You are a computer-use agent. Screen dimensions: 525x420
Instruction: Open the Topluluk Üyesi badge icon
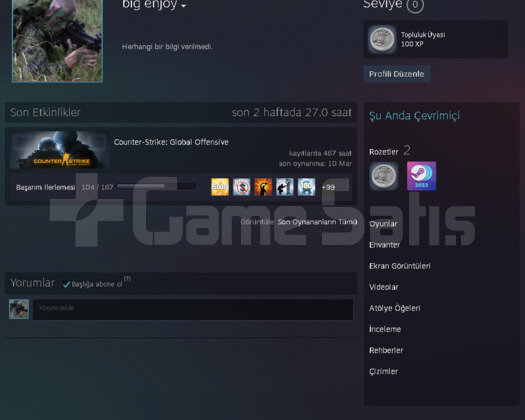(382, 39)
